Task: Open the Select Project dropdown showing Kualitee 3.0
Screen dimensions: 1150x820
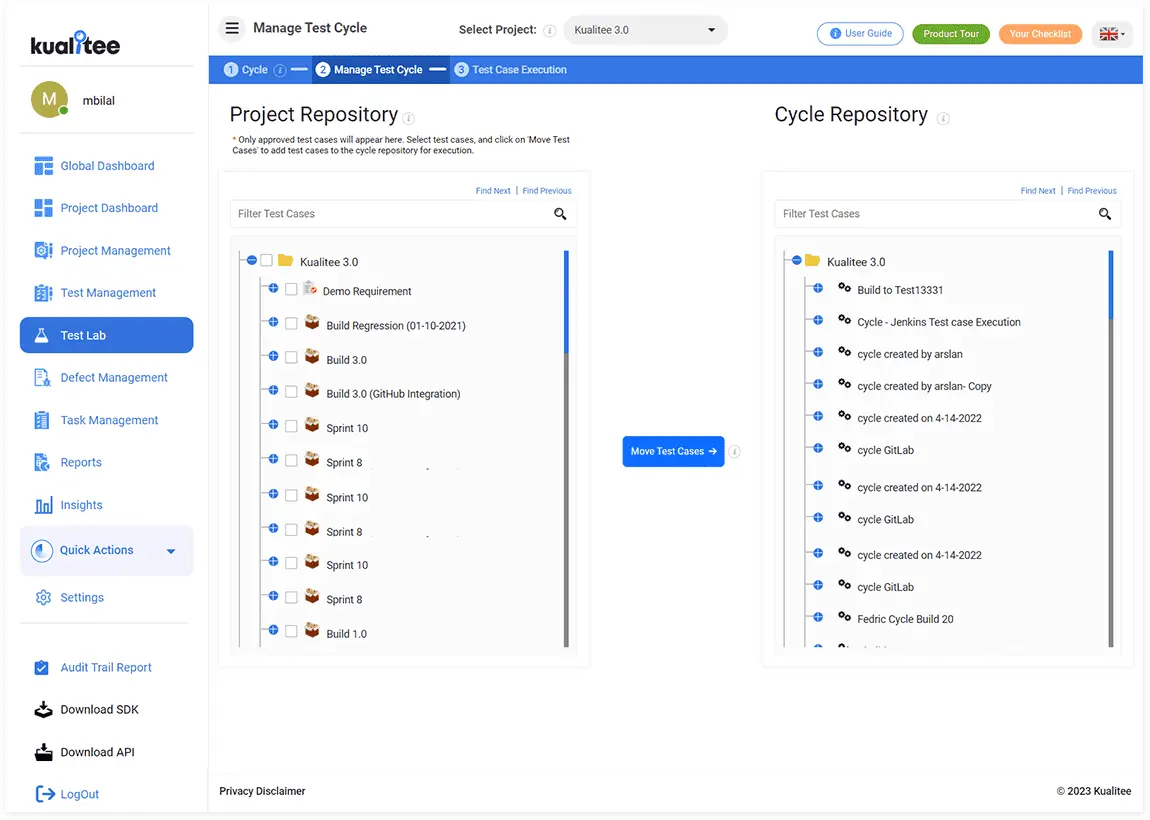Action: click(645, 30)
